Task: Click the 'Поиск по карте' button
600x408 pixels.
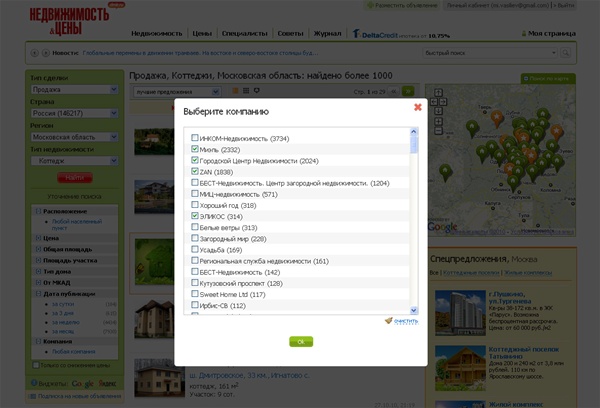Action: click(x=548, y=78)
